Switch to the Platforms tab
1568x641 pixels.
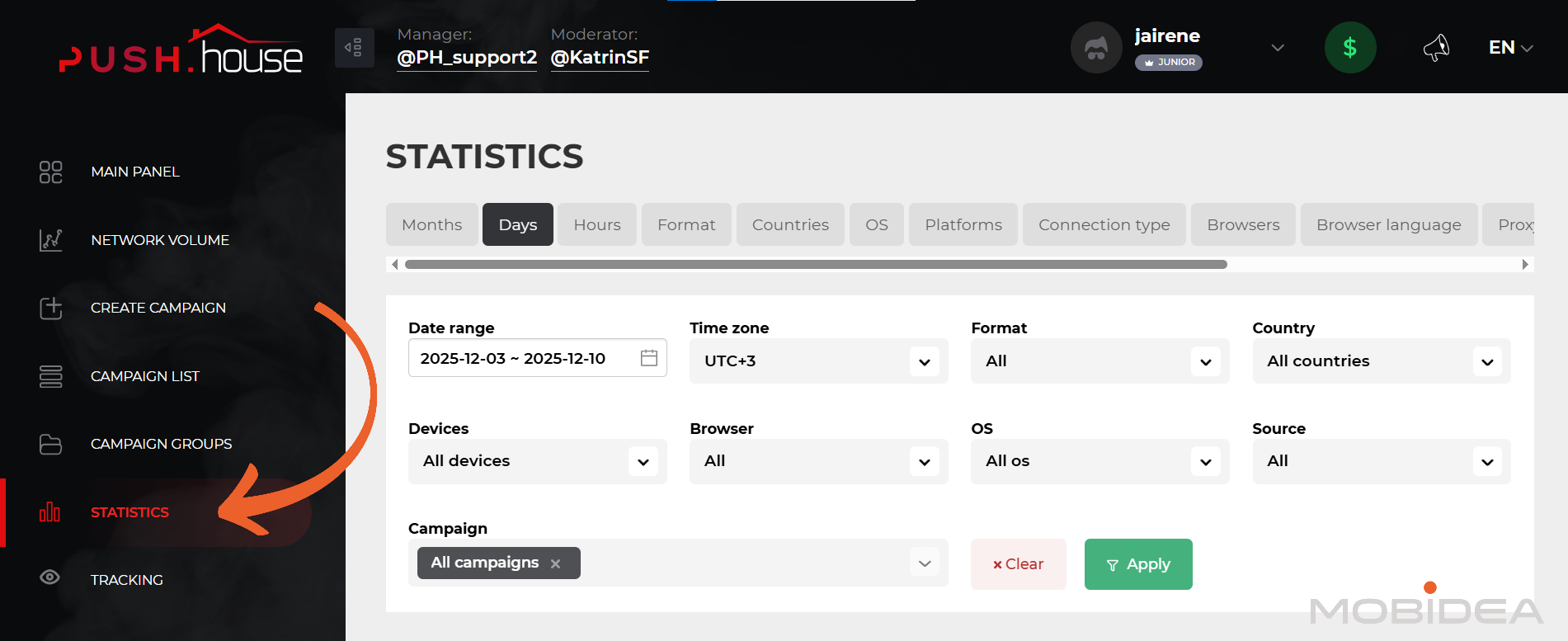click(x=963, y=224)
